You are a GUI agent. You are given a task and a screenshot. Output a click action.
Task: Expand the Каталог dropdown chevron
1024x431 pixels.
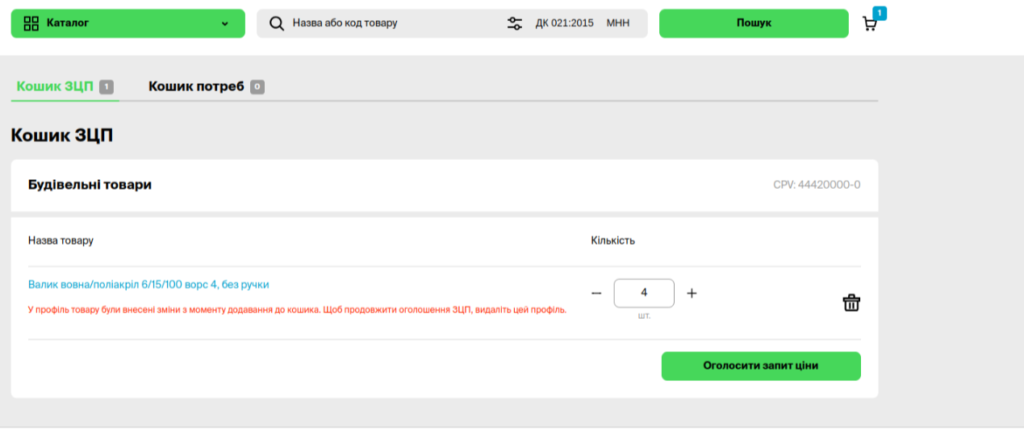[x=225, y=24]
